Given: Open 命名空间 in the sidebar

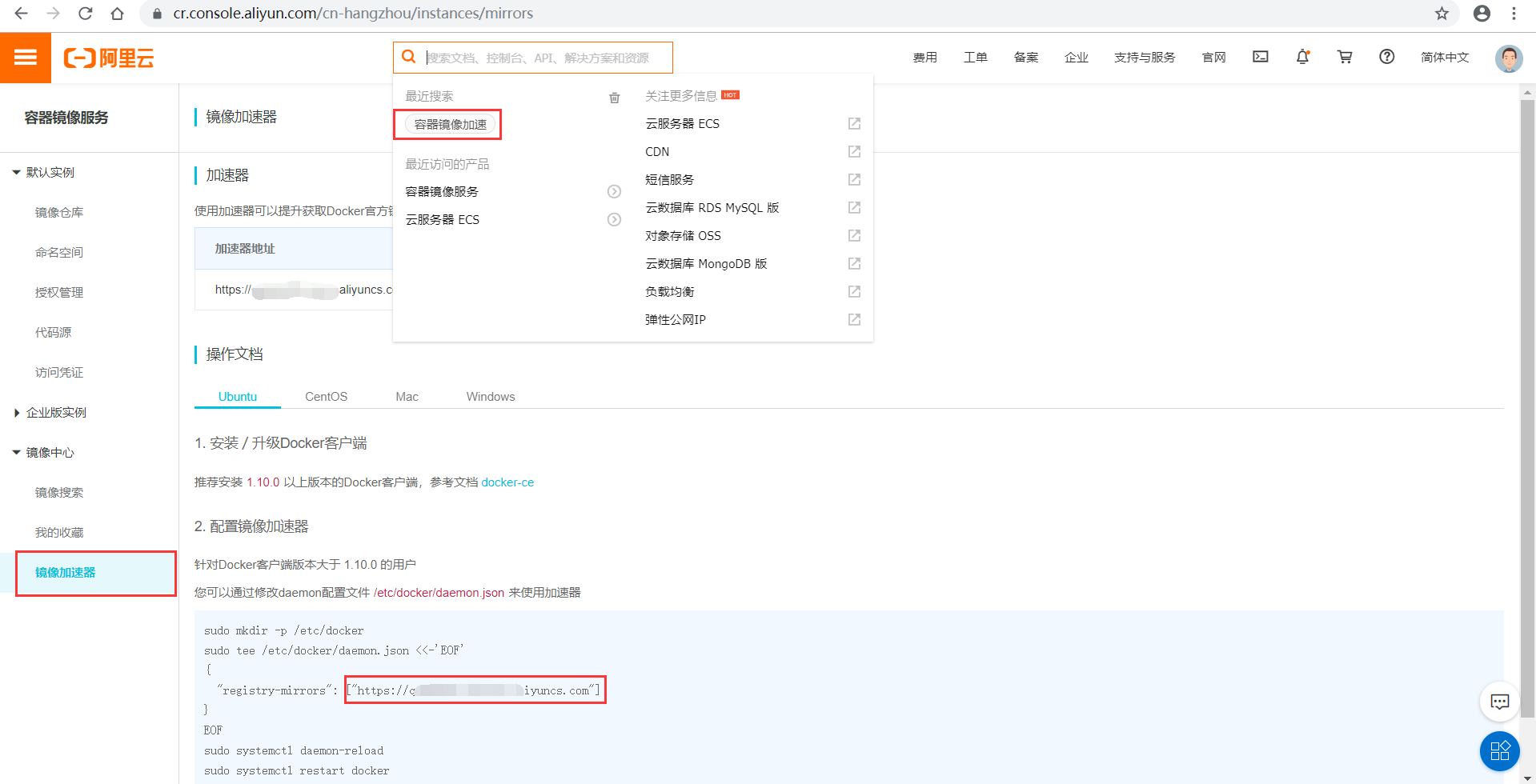Looking at the screenshot, I should click(59, 252).
